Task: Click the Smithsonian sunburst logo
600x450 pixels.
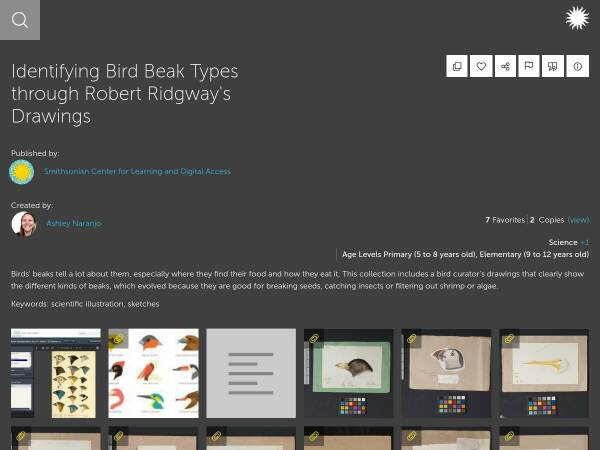Action: click(x=577, y=18)
